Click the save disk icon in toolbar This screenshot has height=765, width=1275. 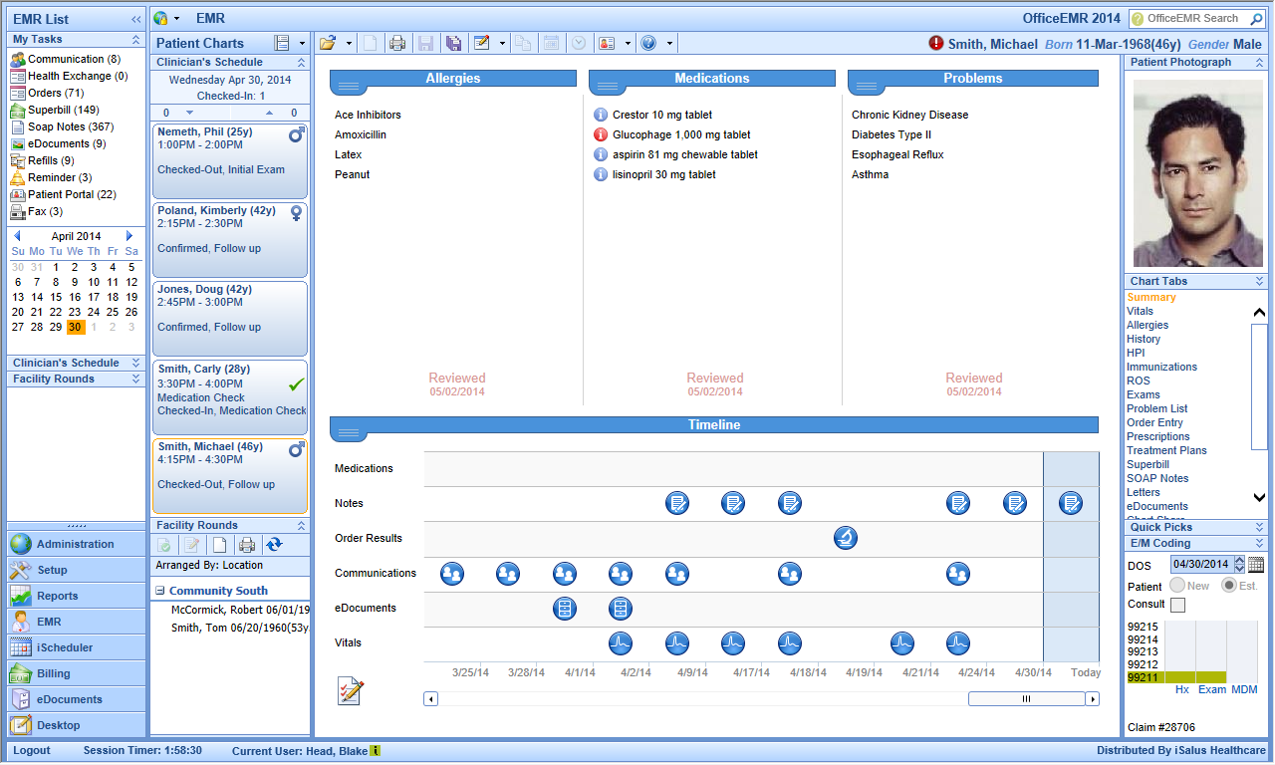pyautogui.click(x=426, y=43)
